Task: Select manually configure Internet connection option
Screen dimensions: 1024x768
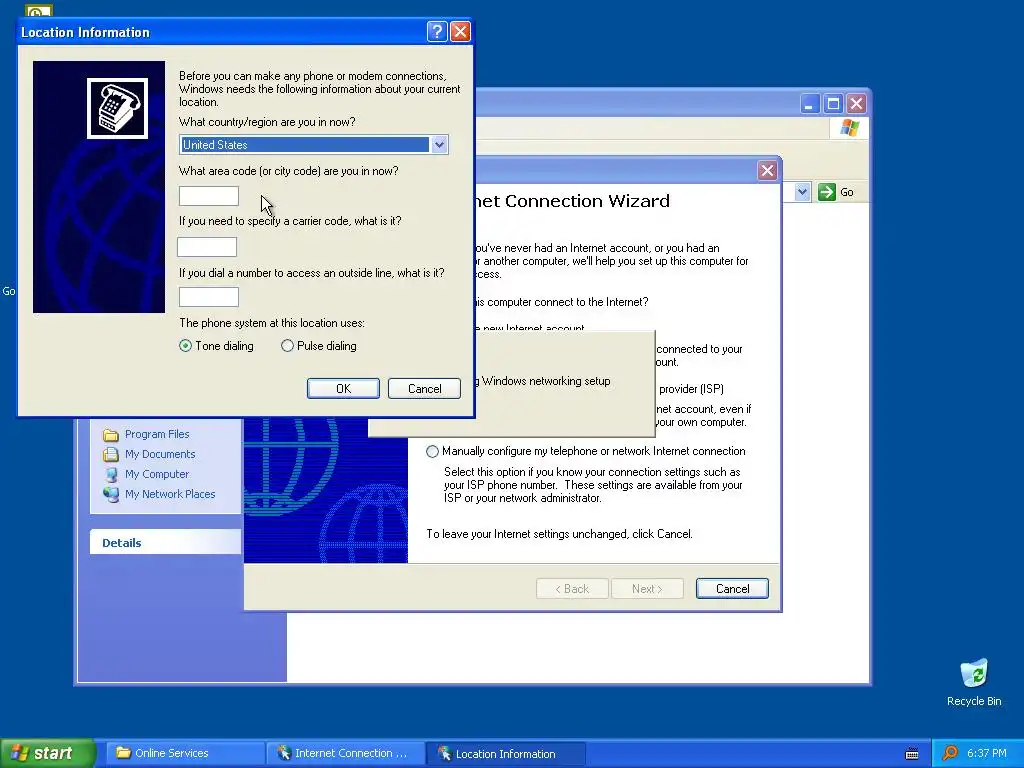Action: [432, 451]
